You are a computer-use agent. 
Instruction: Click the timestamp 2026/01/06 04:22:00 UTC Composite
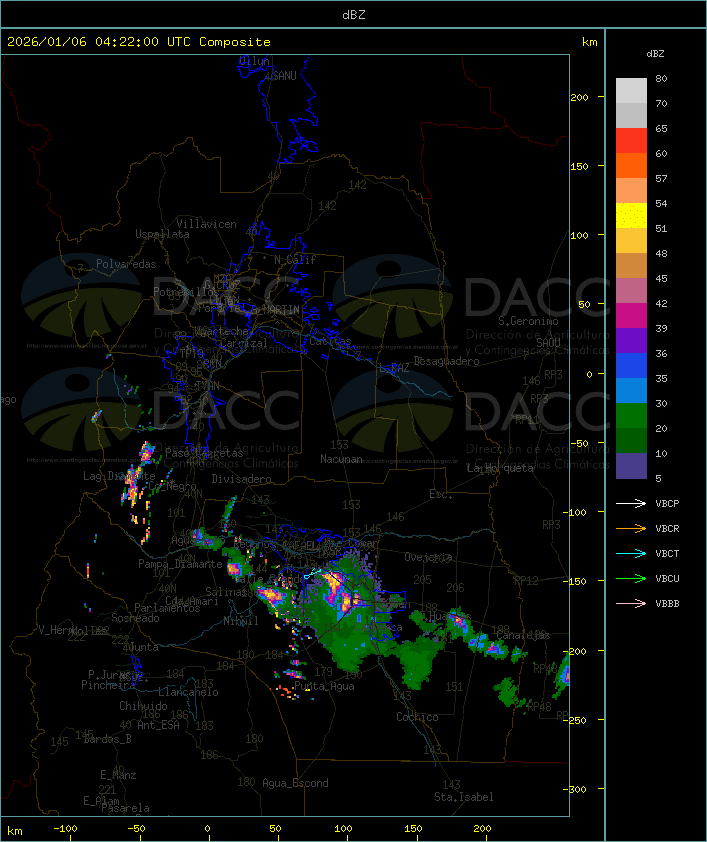point(139,42)
